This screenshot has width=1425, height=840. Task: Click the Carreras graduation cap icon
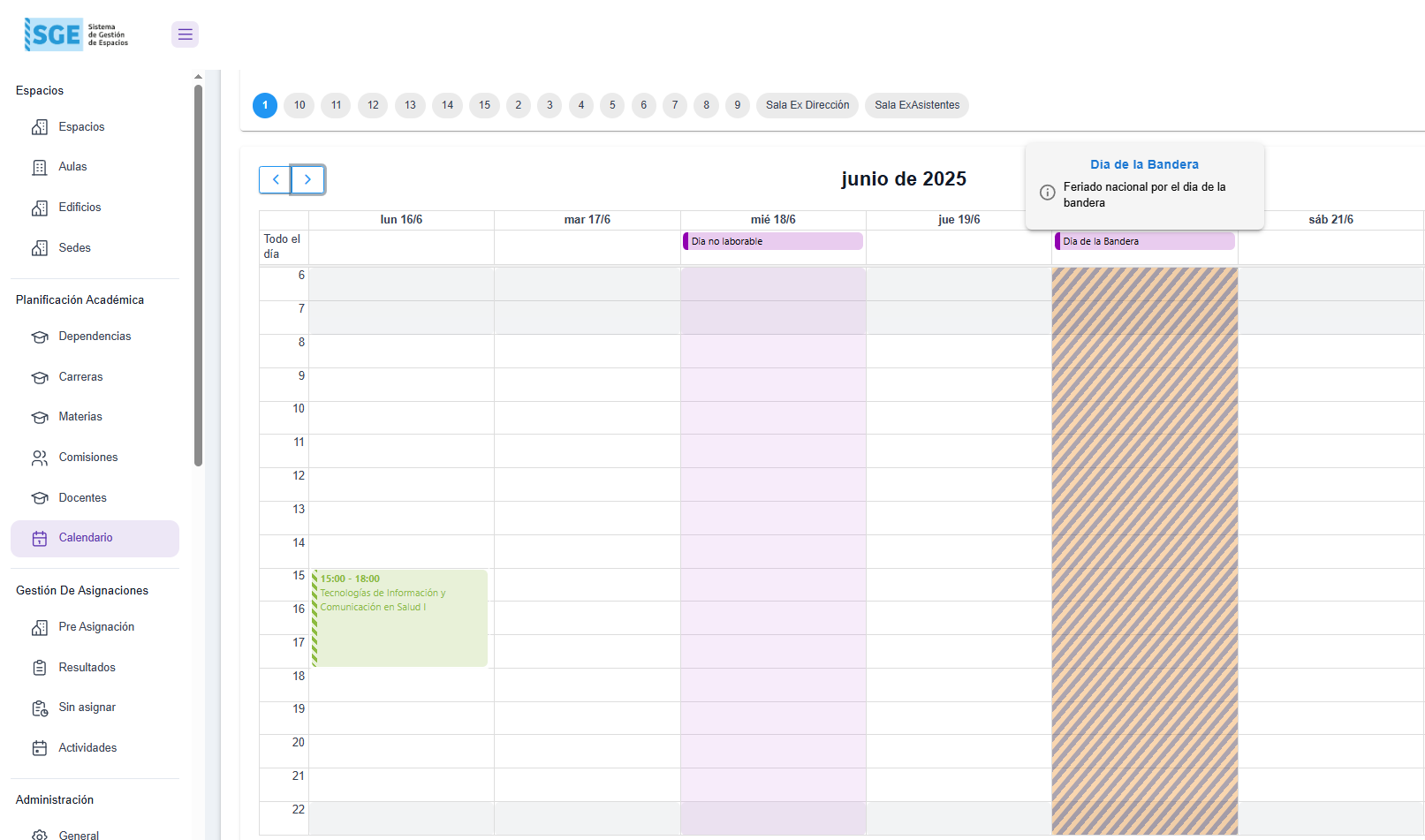[40, 377]
